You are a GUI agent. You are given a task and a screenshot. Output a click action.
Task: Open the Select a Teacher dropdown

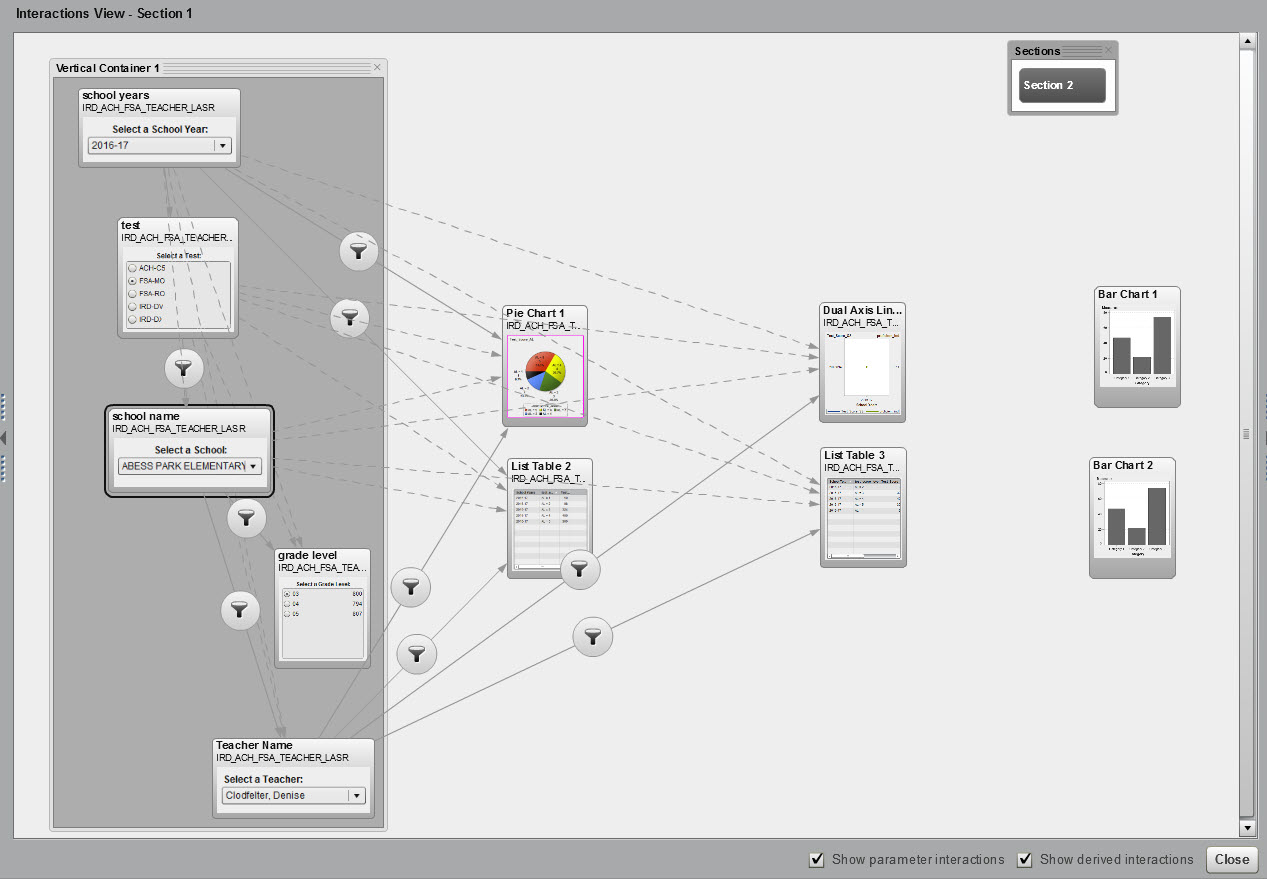[357, 795]
